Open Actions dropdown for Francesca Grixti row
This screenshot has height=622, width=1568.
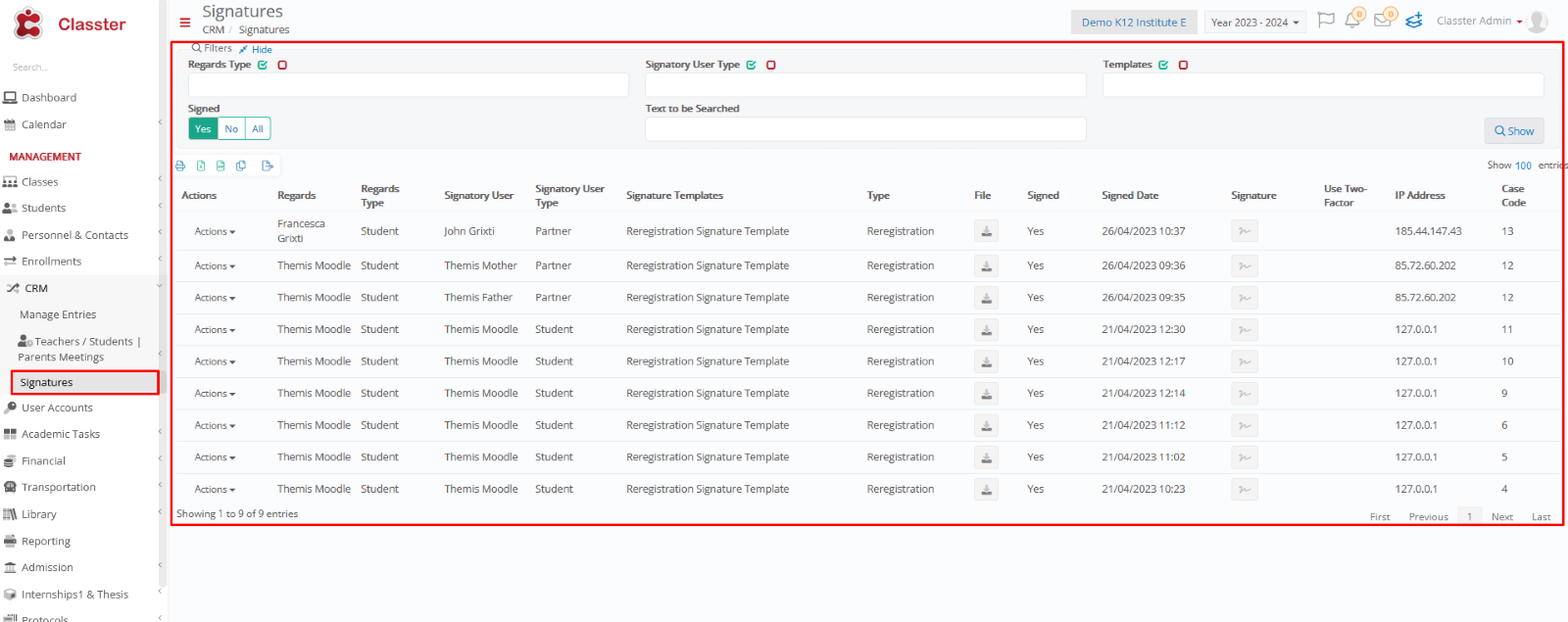pyautogui.click(x=215, y=231)
